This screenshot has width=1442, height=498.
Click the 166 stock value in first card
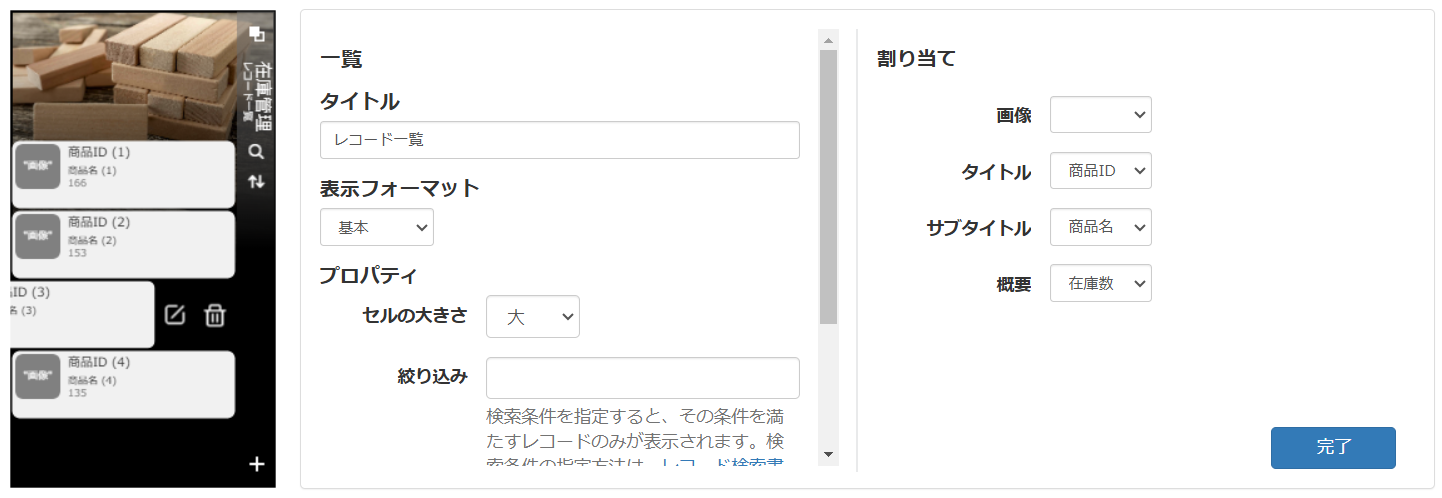[x=77, y=183]
